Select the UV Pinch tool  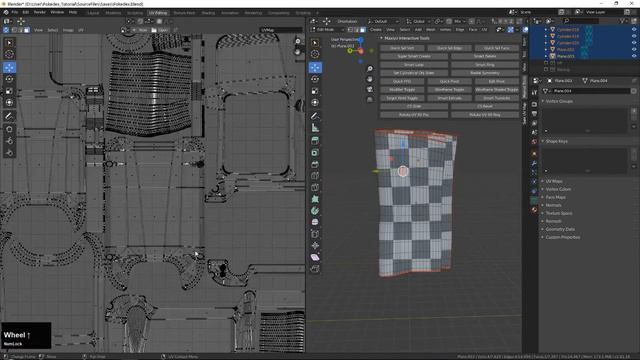click(x=9, y=153)
